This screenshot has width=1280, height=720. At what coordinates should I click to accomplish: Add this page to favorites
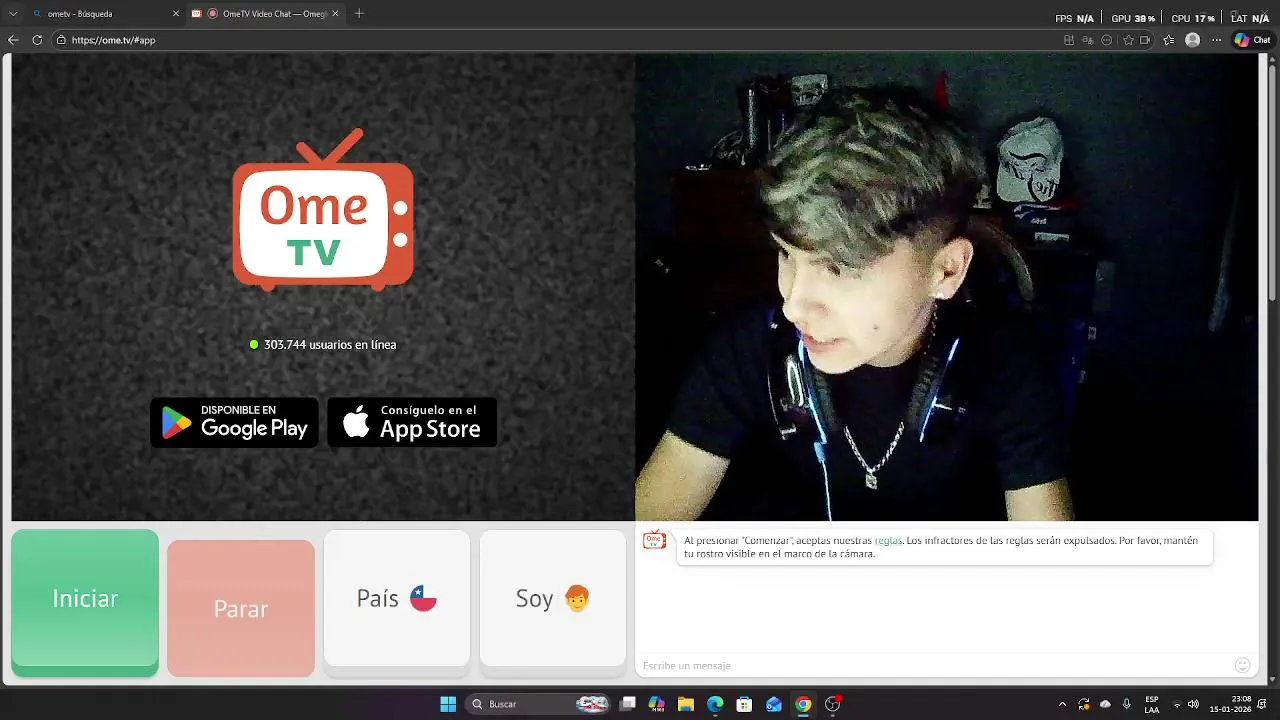[1129, 40]
